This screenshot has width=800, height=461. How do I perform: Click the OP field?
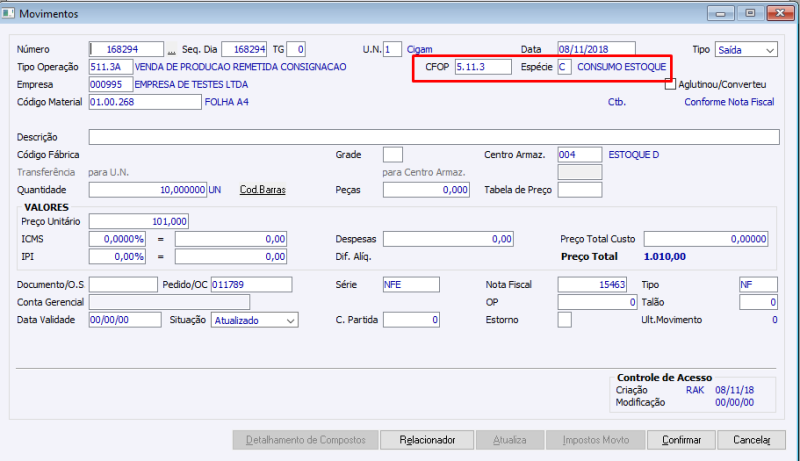pos(597,302)
